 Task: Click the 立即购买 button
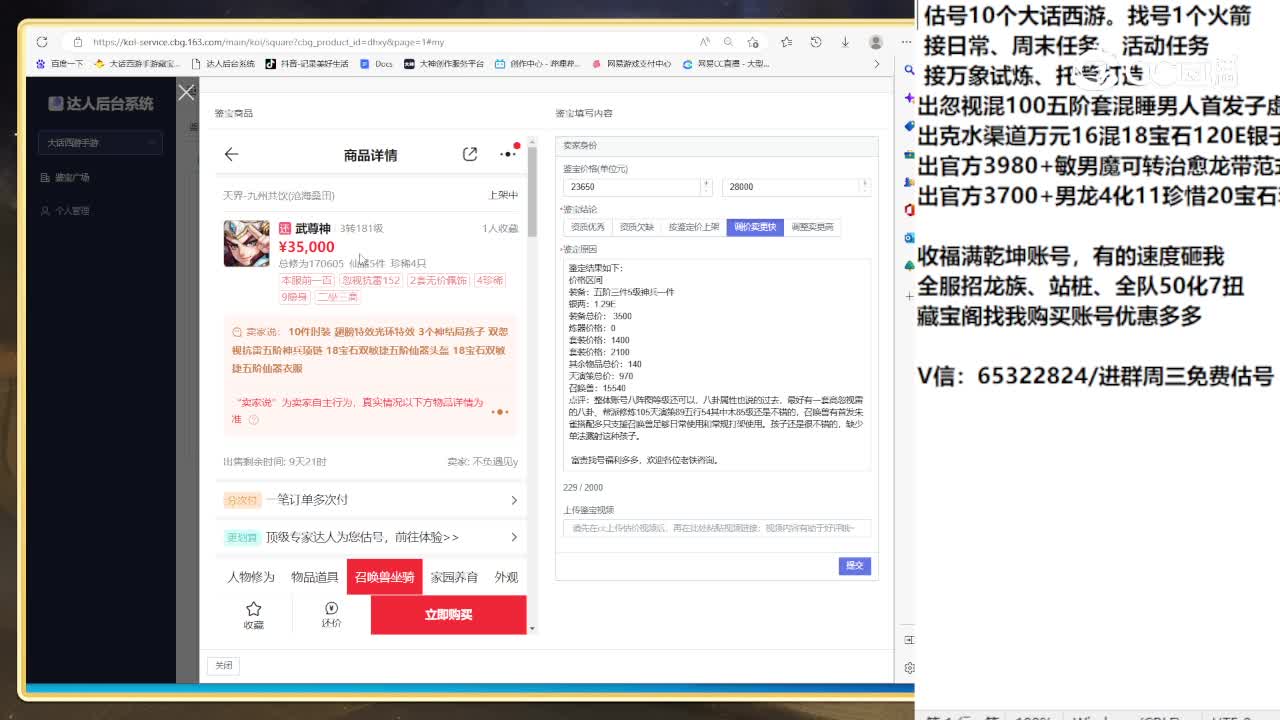pyautogui.click(x=448, y=615)
